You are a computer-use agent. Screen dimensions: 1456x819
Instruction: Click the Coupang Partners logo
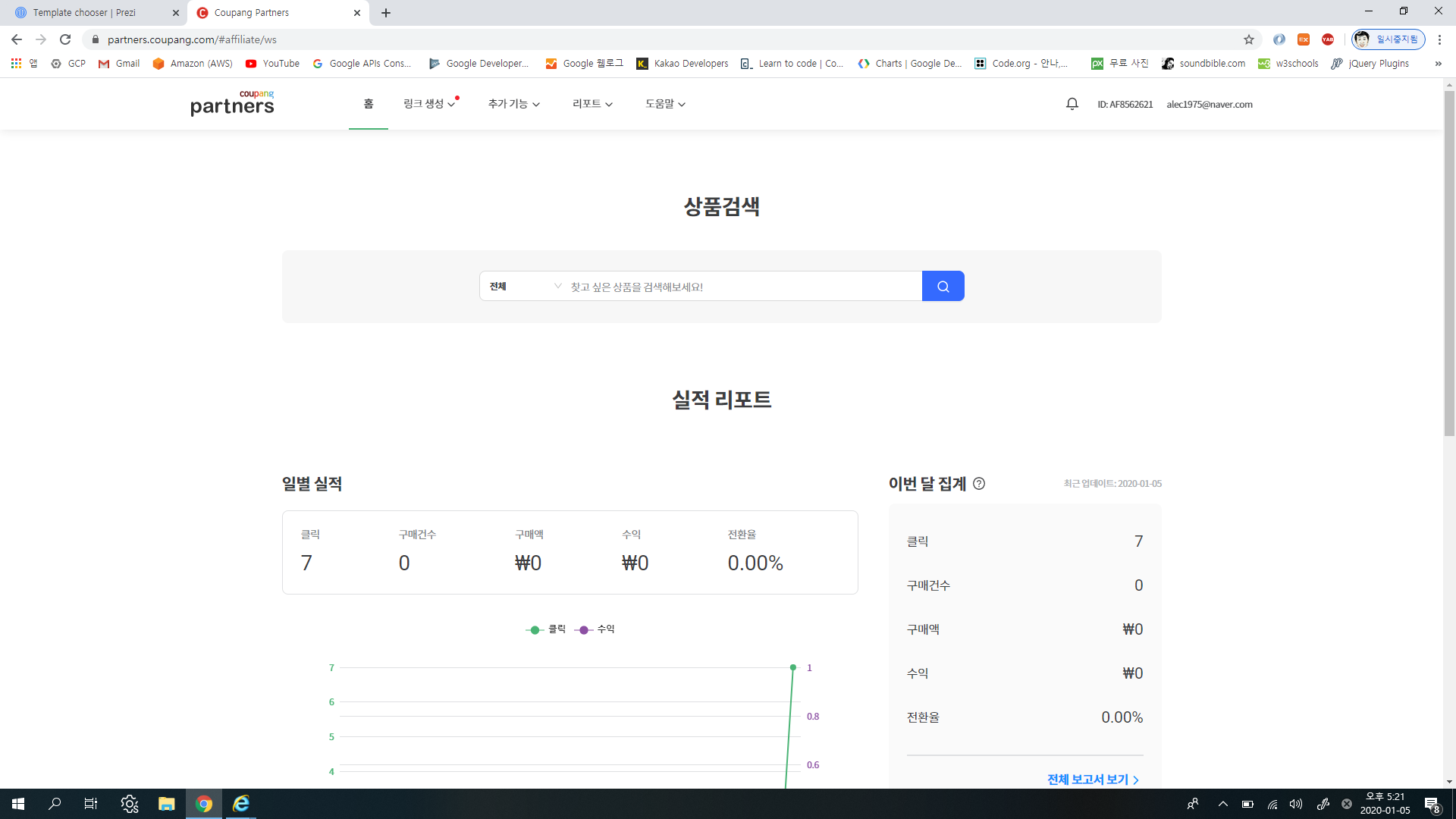pyautogui.click(x=232, y=103)
